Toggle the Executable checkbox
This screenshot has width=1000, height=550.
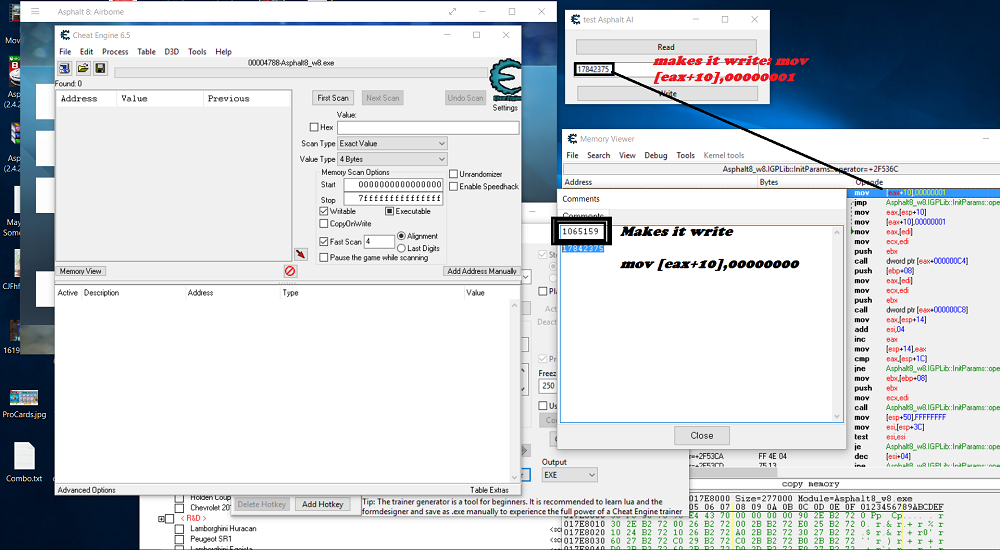[x=389, y=211]
